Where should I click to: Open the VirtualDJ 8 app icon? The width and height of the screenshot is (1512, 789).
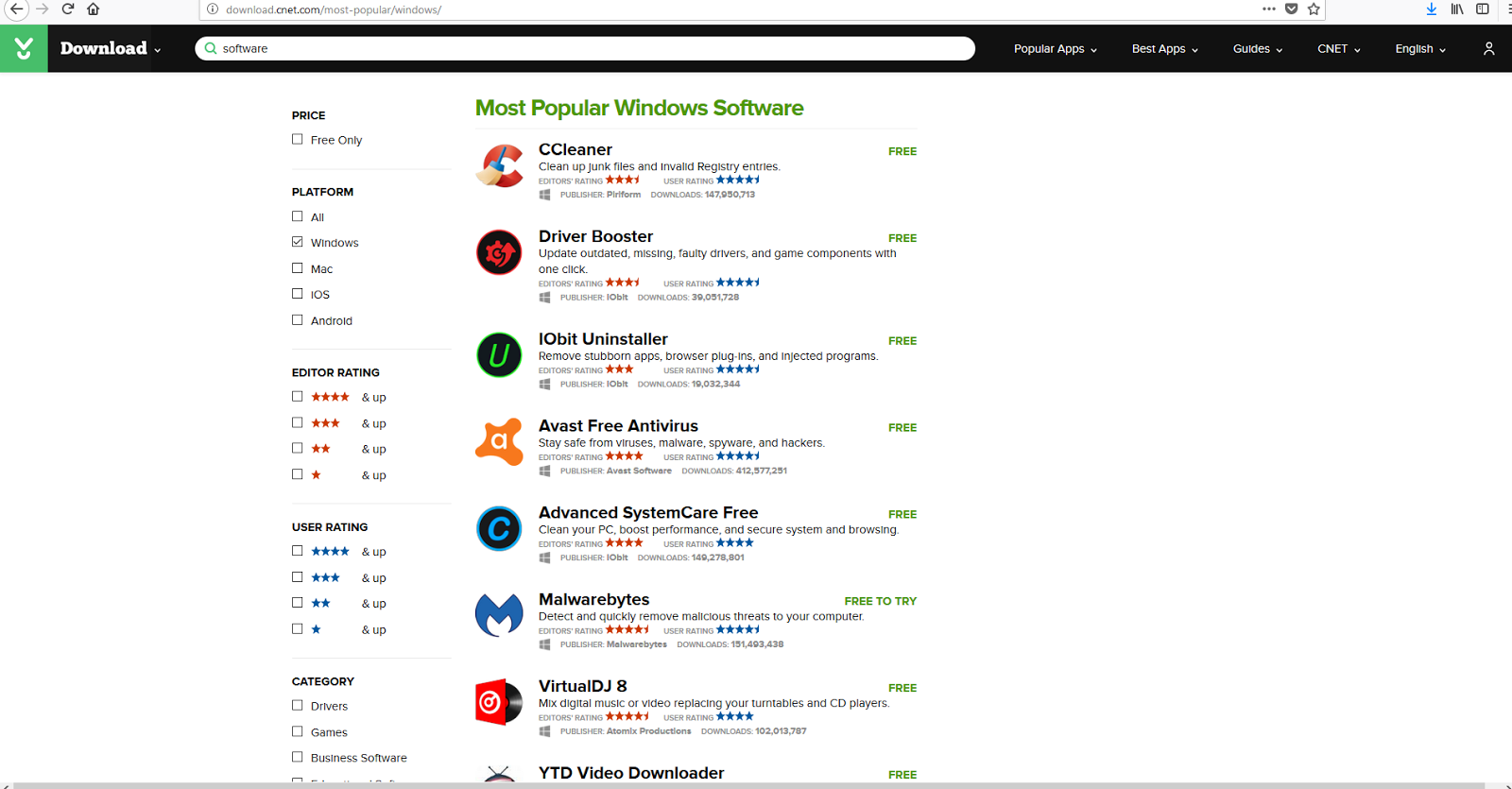click(499, 702)
